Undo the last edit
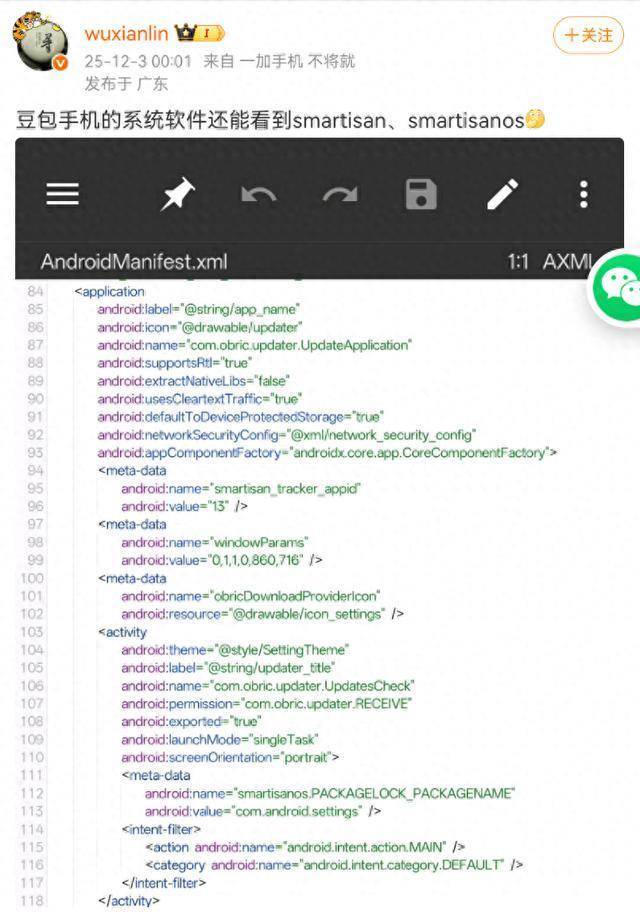The image size is (640, 916). click(x=259, y=194)
